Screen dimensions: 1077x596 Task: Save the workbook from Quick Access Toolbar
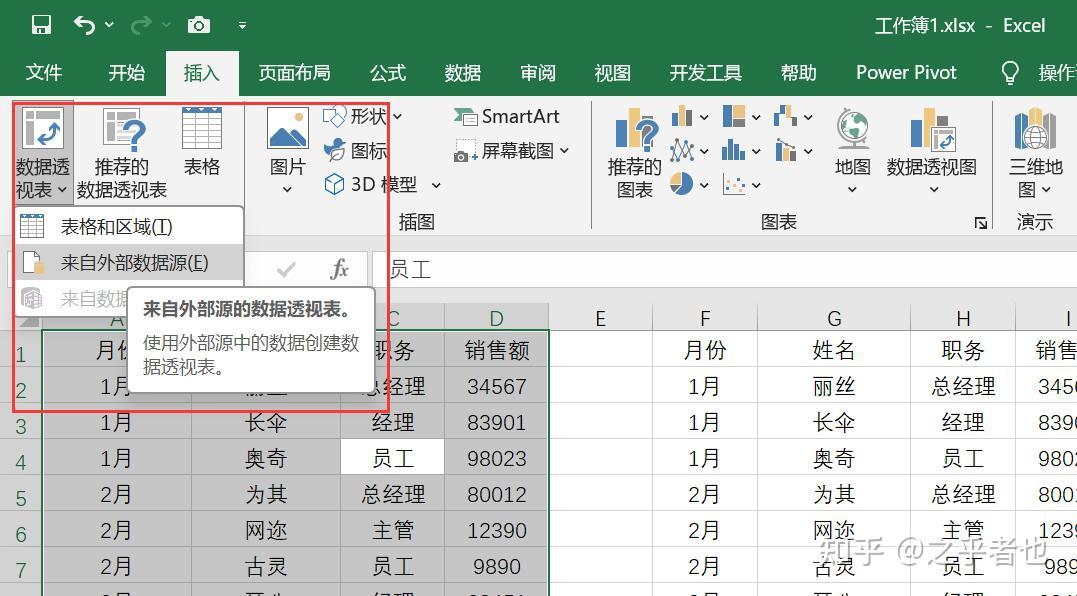tap(40, 24)
